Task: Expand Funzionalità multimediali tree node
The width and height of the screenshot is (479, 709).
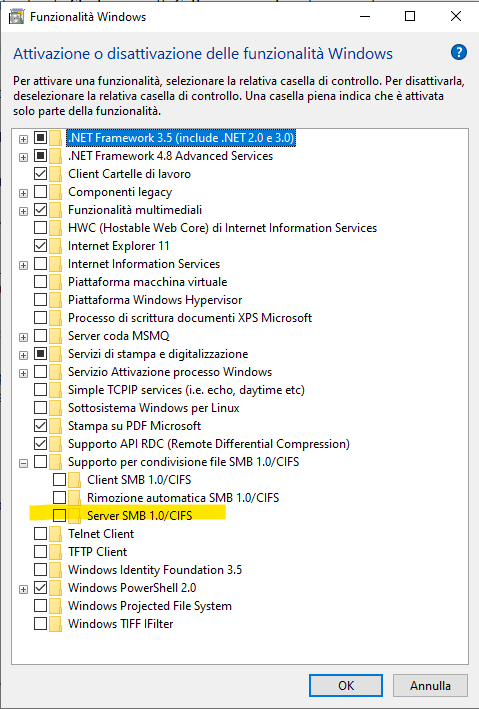Action: tap(23, 211)
